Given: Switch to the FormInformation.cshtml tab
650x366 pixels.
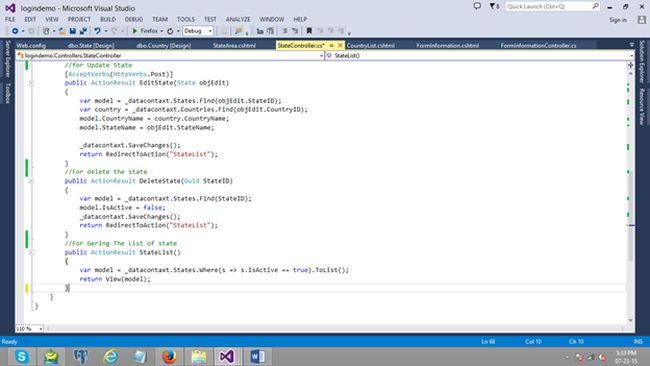Looking at the screenshot, I should [448, 46].
